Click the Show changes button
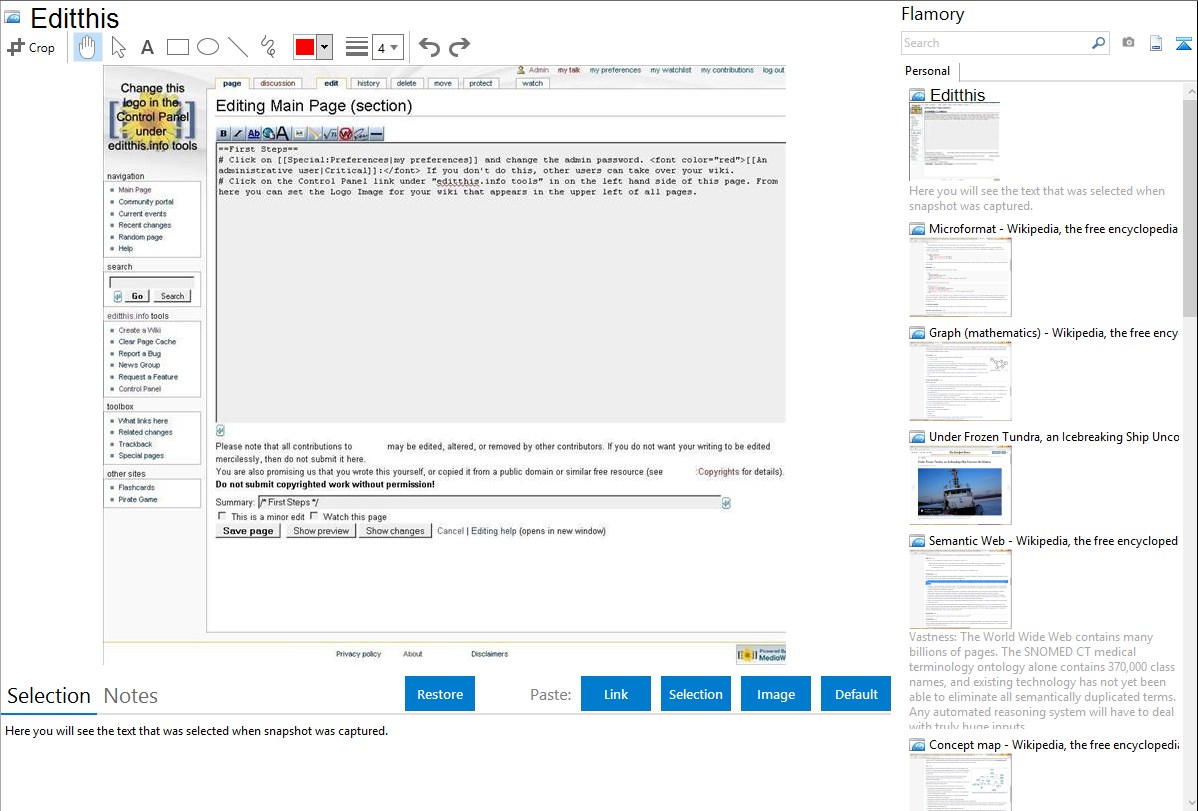This screenshot has height=811, width=1198. [x=395, y=531]
